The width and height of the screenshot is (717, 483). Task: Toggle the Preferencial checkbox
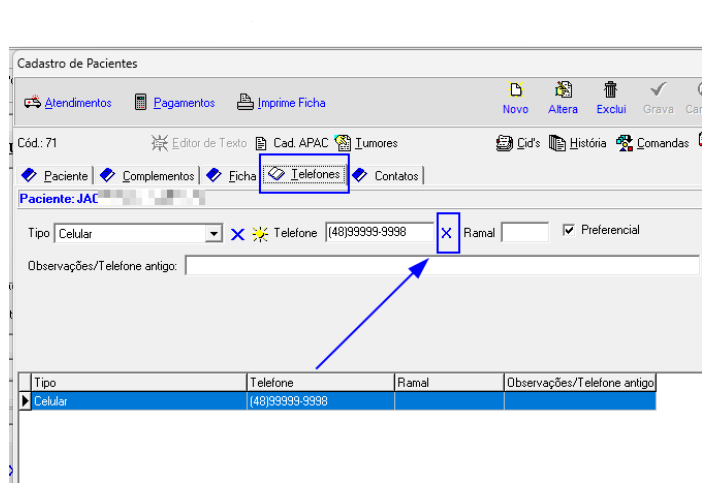point(569,230)
